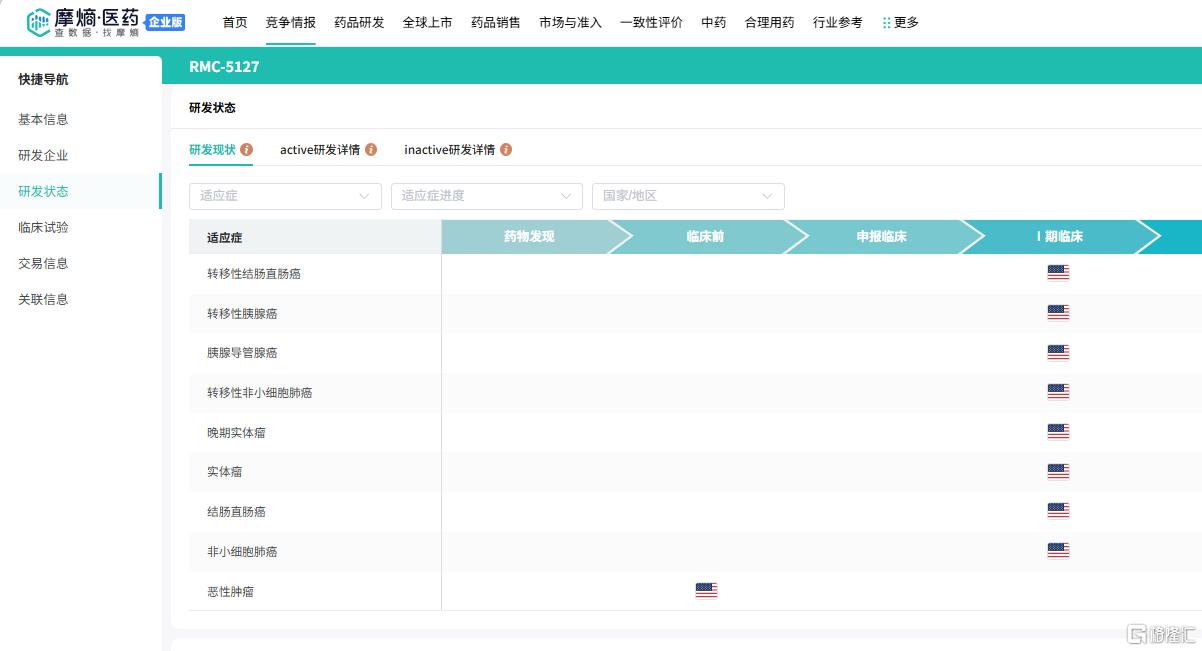The width and height of the screenshot is (1202, 651).
Task: Click US flag in 恶性肿瘤 row
Action: (x=706, y=591)
